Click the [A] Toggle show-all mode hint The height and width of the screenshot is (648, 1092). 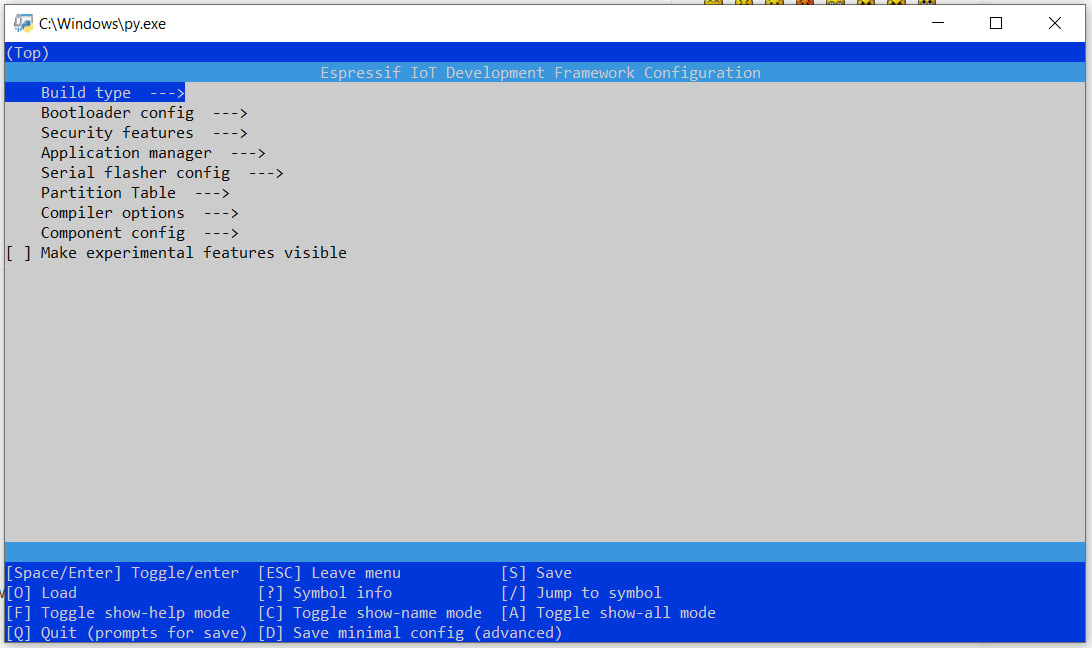click(609, 613)
